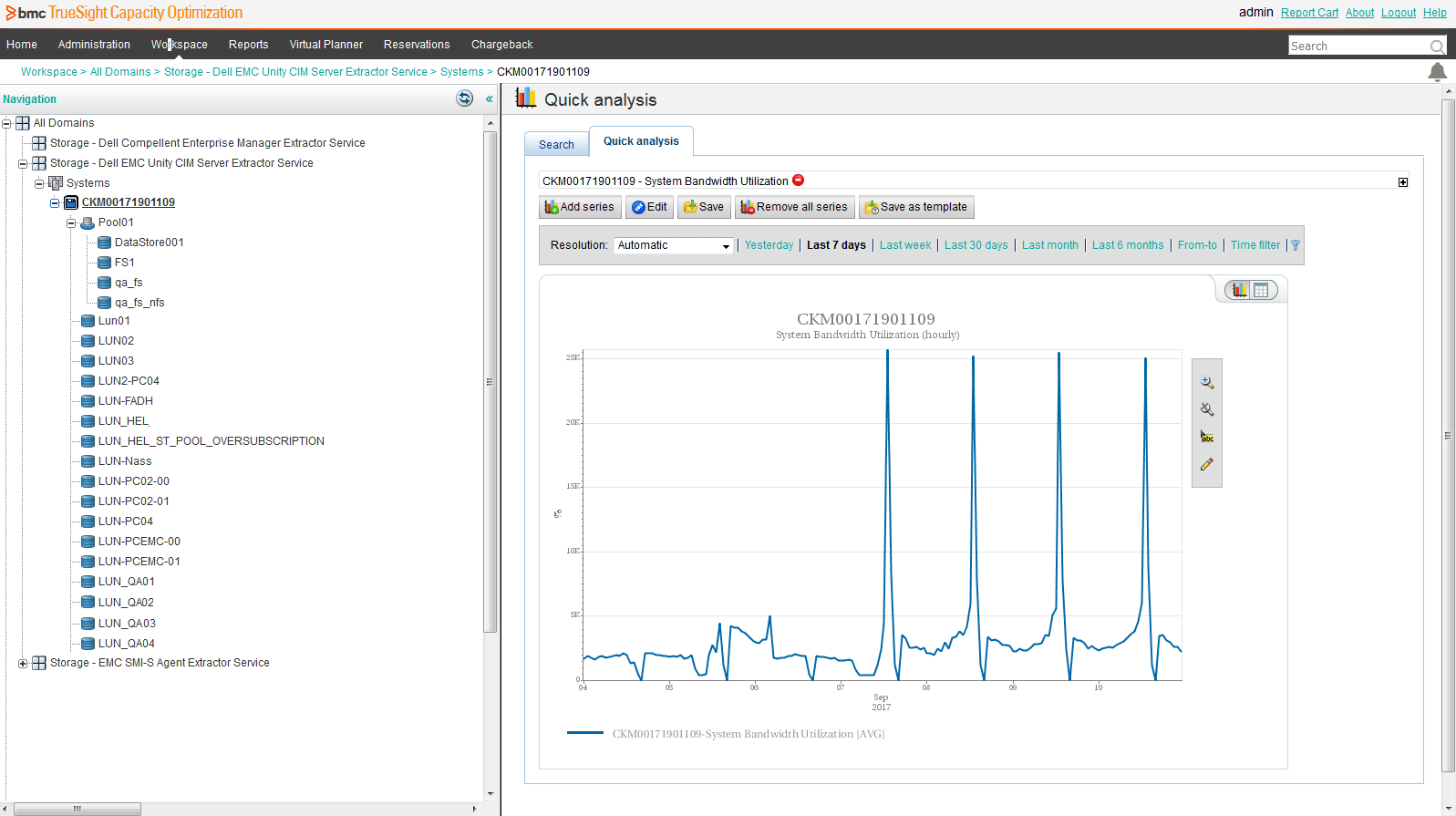This screenshot has height=816, width=1456.
Task: Switch to bar chart view
Action: point(1240,290)
